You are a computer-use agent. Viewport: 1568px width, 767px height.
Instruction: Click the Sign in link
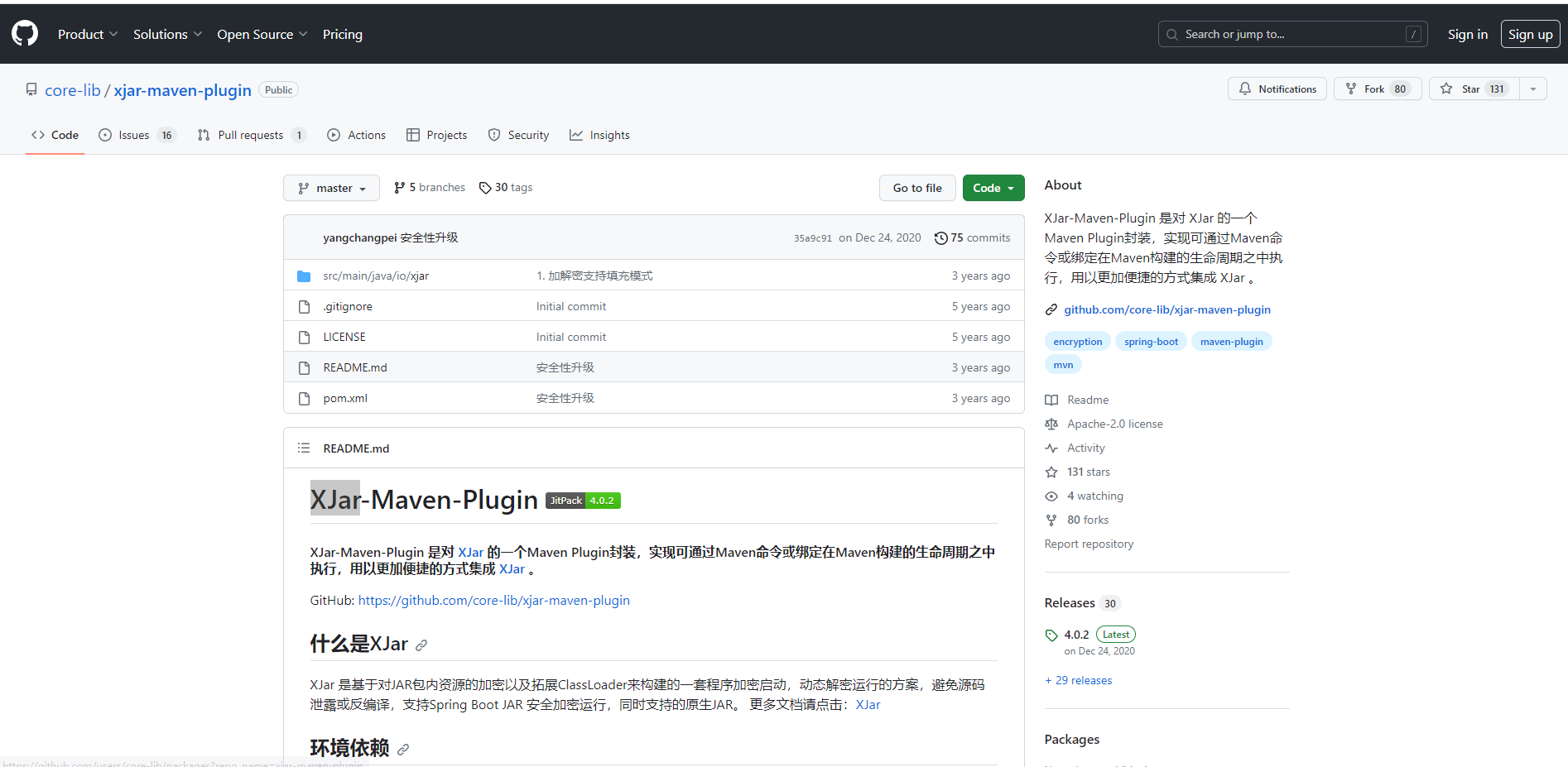(x=1467, y=34)
